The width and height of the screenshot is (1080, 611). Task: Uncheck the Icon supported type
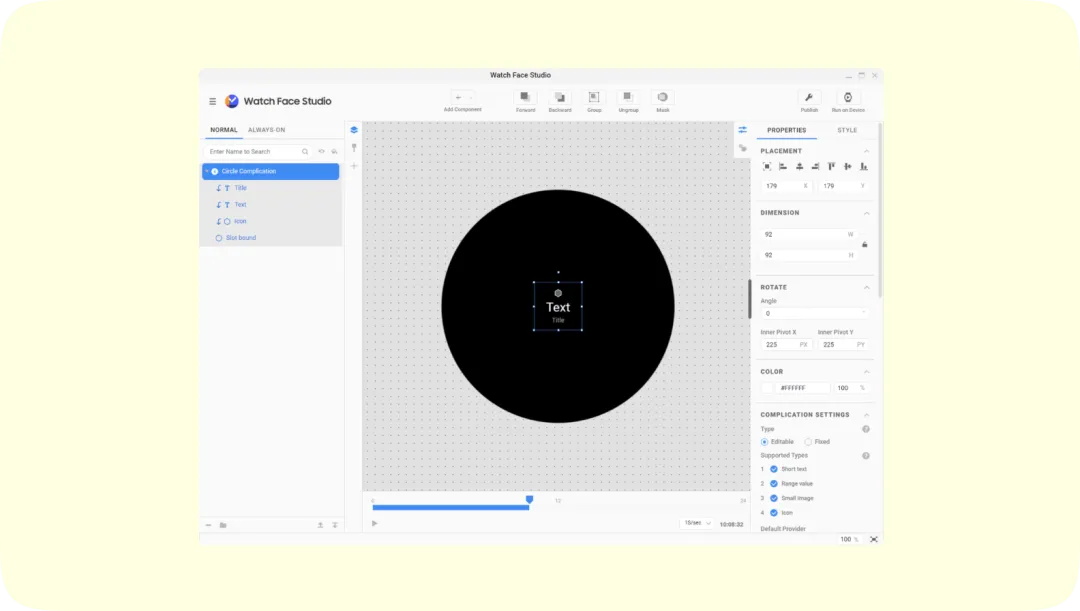coord(773,512)
